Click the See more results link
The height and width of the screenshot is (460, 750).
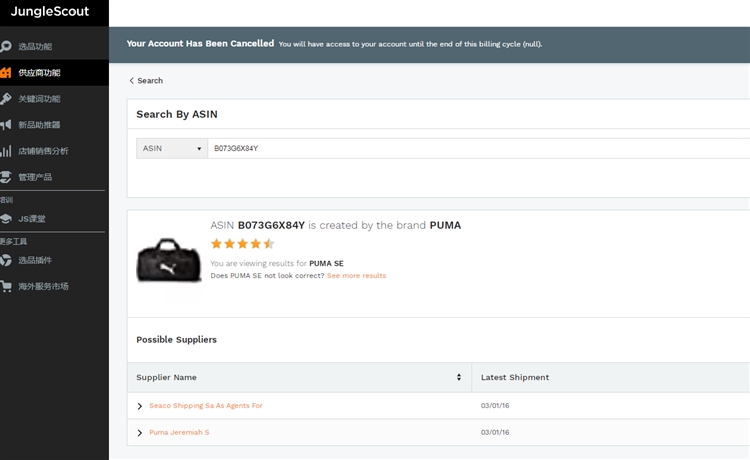pyautogui.click(x=356, y=275)
